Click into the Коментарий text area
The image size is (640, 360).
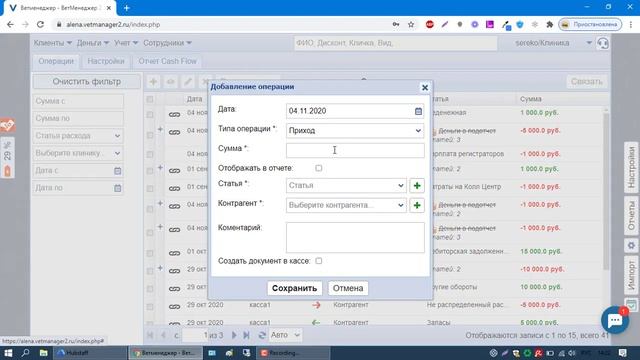click(x=355, y=238)
